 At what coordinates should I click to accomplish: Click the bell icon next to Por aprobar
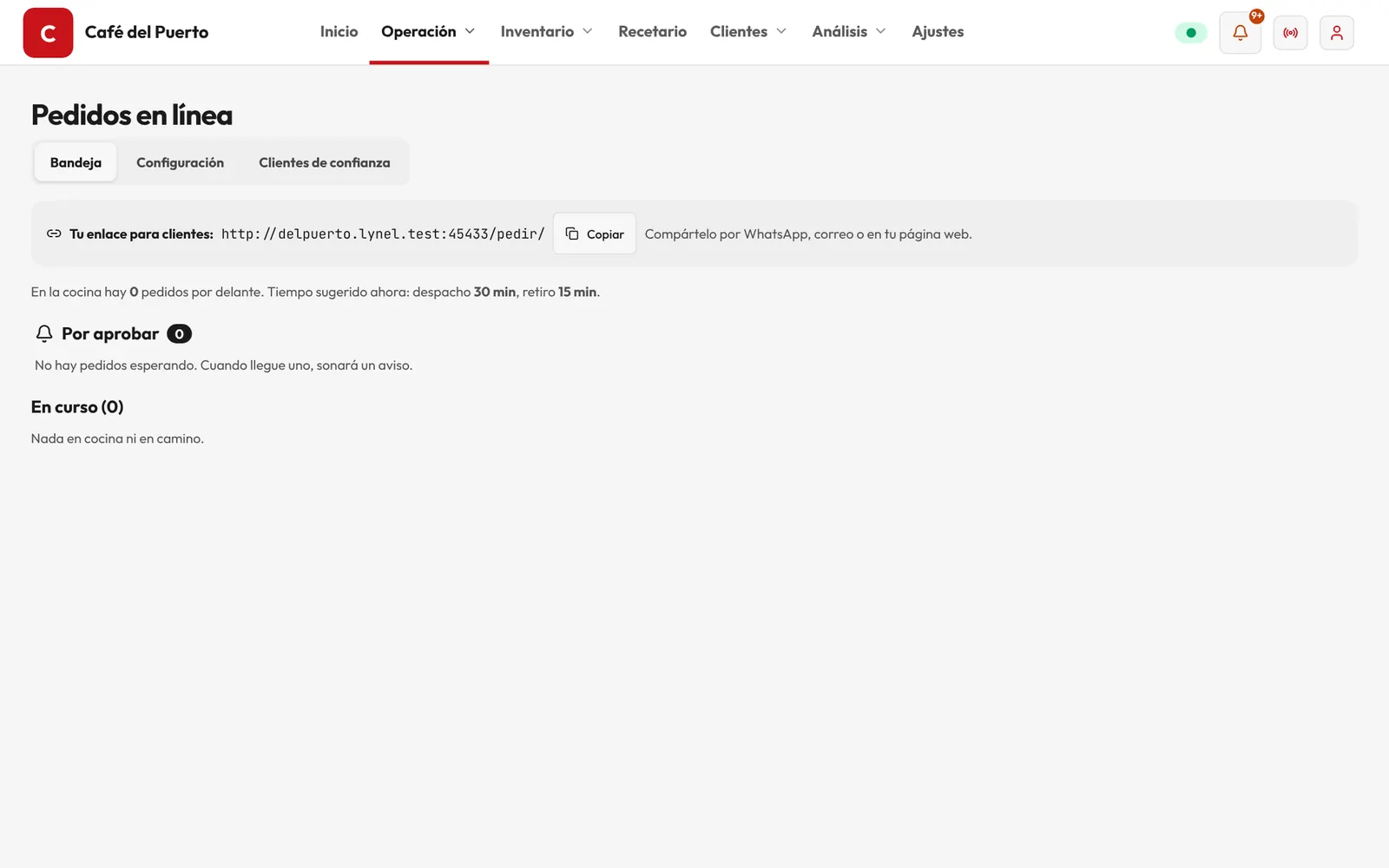(44, 333)
